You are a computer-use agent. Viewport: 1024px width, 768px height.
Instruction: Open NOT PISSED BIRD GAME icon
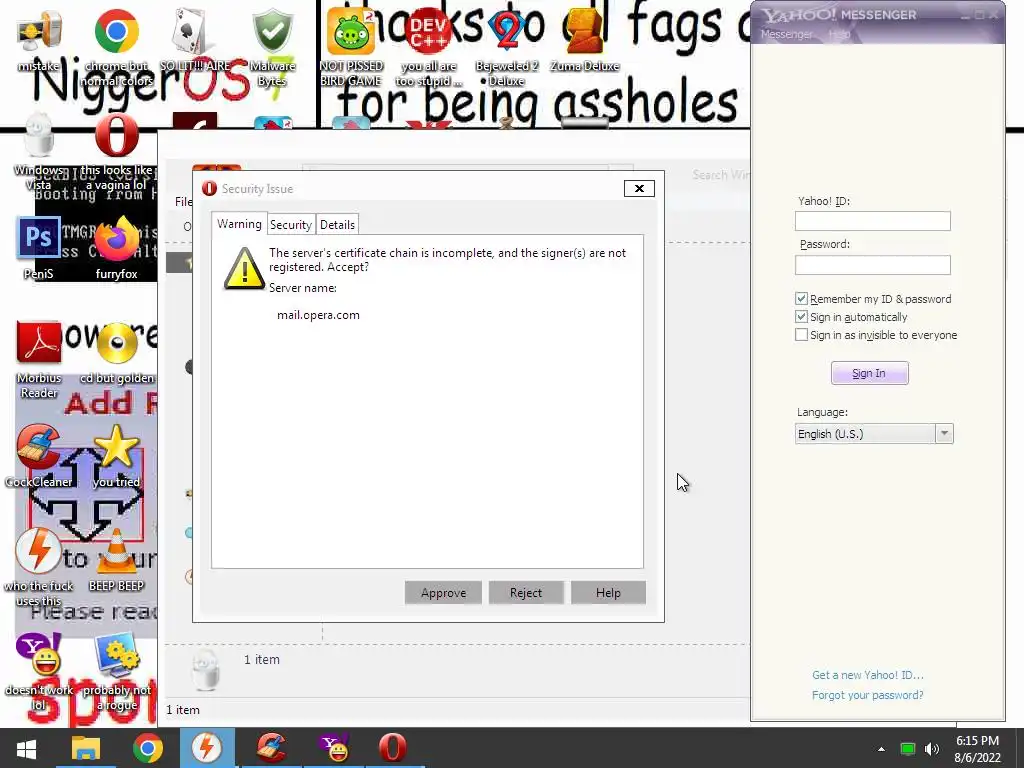(x=351, y=46)
